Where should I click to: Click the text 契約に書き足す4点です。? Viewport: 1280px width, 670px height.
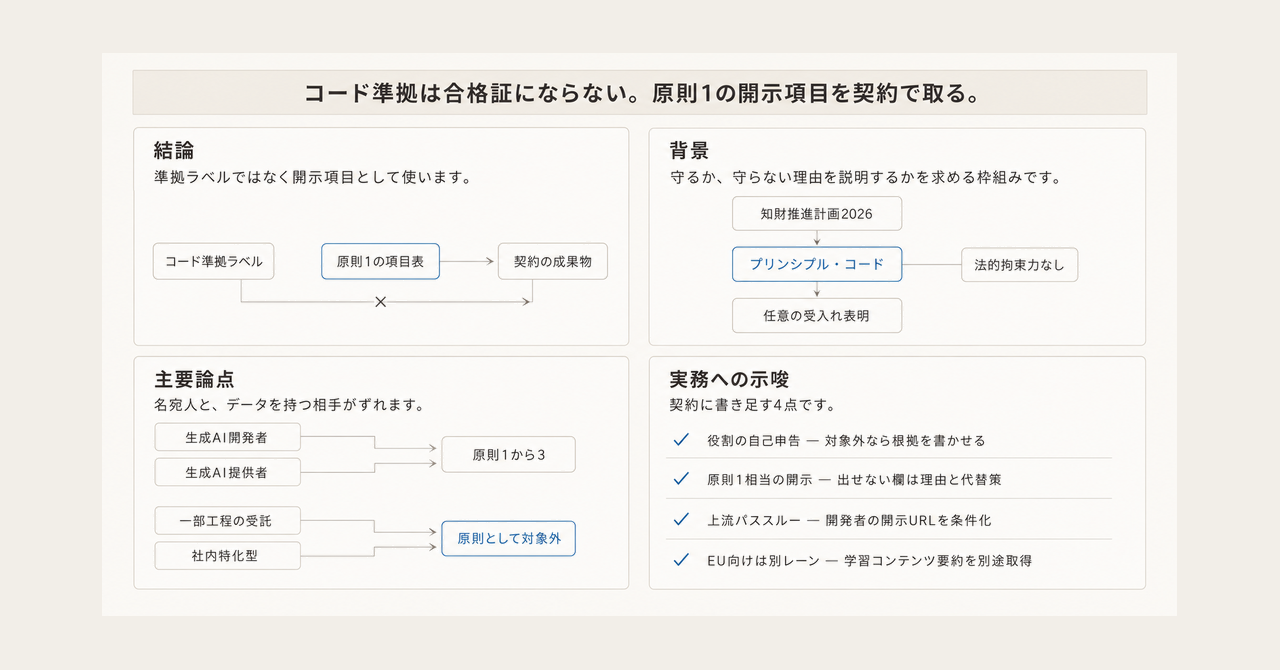(x=752, y=405)
